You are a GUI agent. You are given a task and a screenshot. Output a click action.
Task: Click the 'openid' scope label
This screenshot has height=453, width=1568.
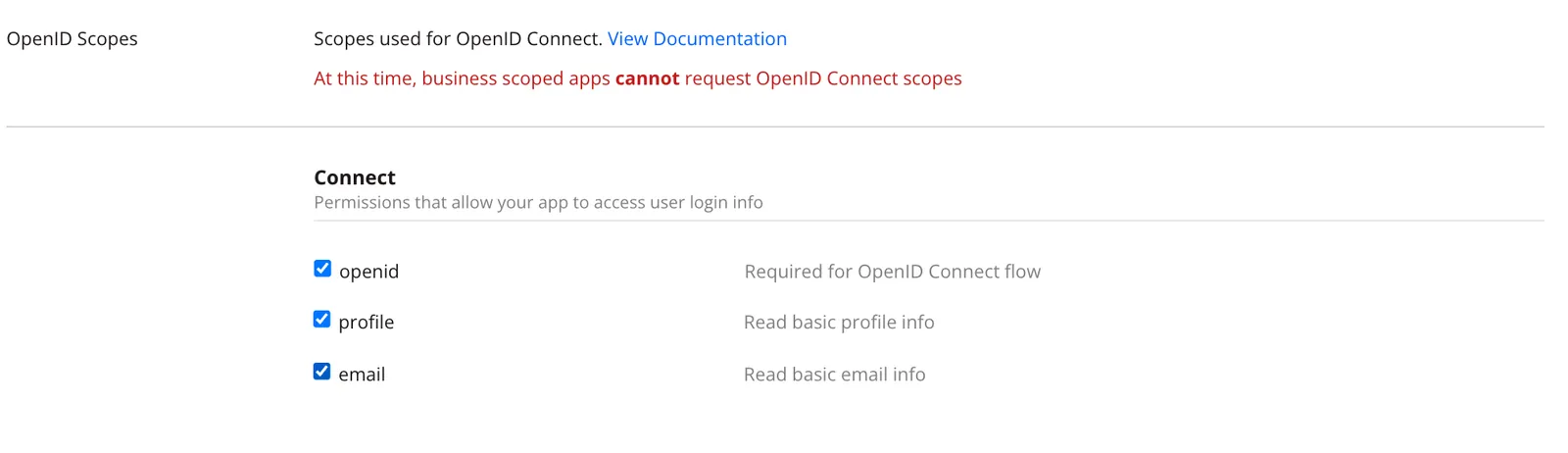(x=368, y=272)
